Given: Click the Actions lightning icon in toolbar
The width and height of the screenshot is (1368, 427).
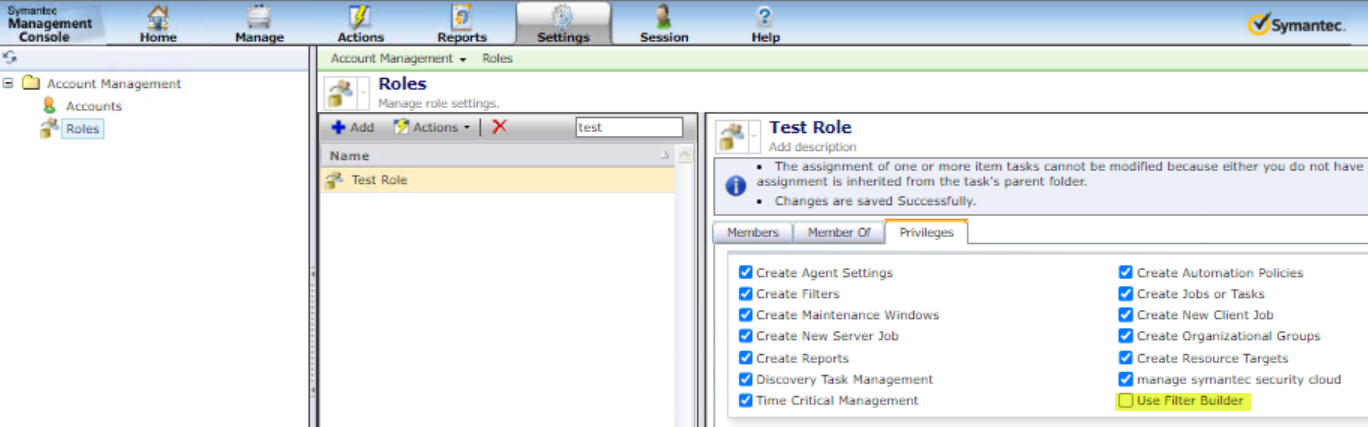Looking at the screenshot, I should tap(401, 127).
